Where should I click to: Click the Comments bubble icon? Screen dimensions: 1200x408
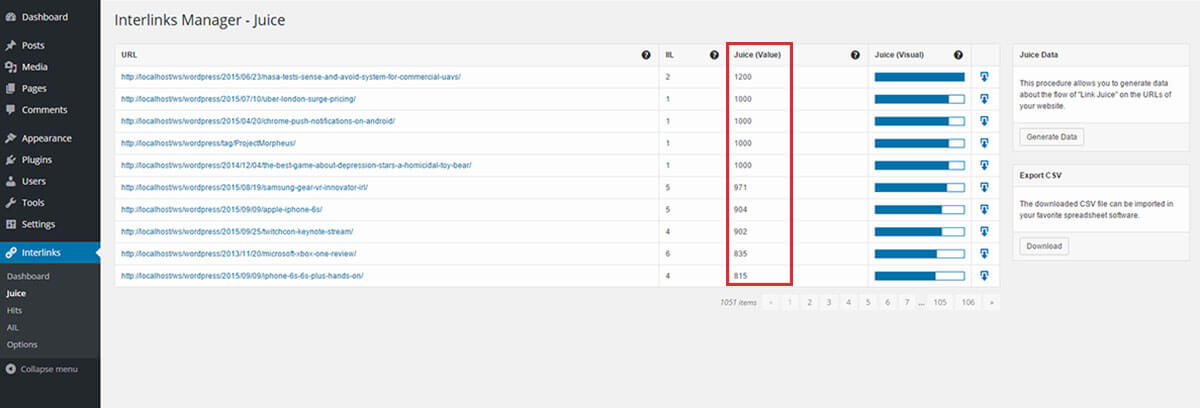click(10, 110)
